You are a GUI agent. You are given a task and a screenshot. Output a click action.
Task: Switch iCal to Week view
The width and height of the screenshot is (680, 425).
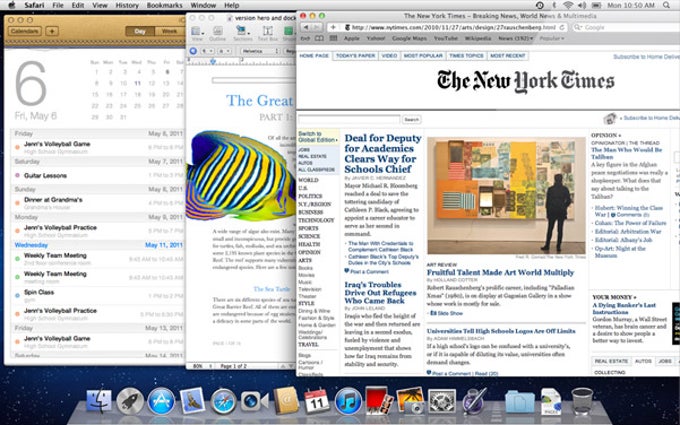(169, 31)
